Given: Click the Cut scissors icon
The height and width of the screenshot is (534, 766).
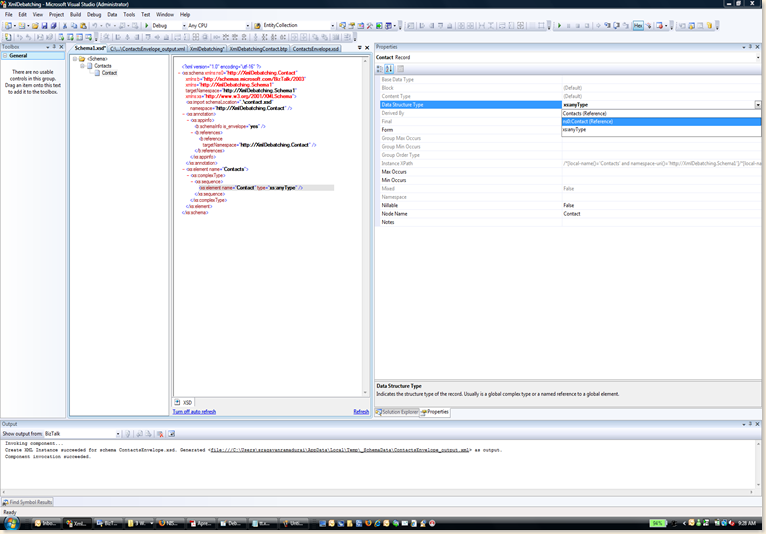Looking at the screenshot, I should (x=66, y=26).
